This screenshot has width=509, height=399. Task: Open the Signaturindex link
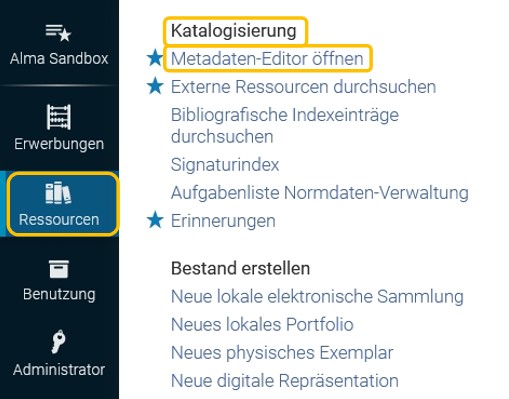pyautogui.click(x=225, y=165)
